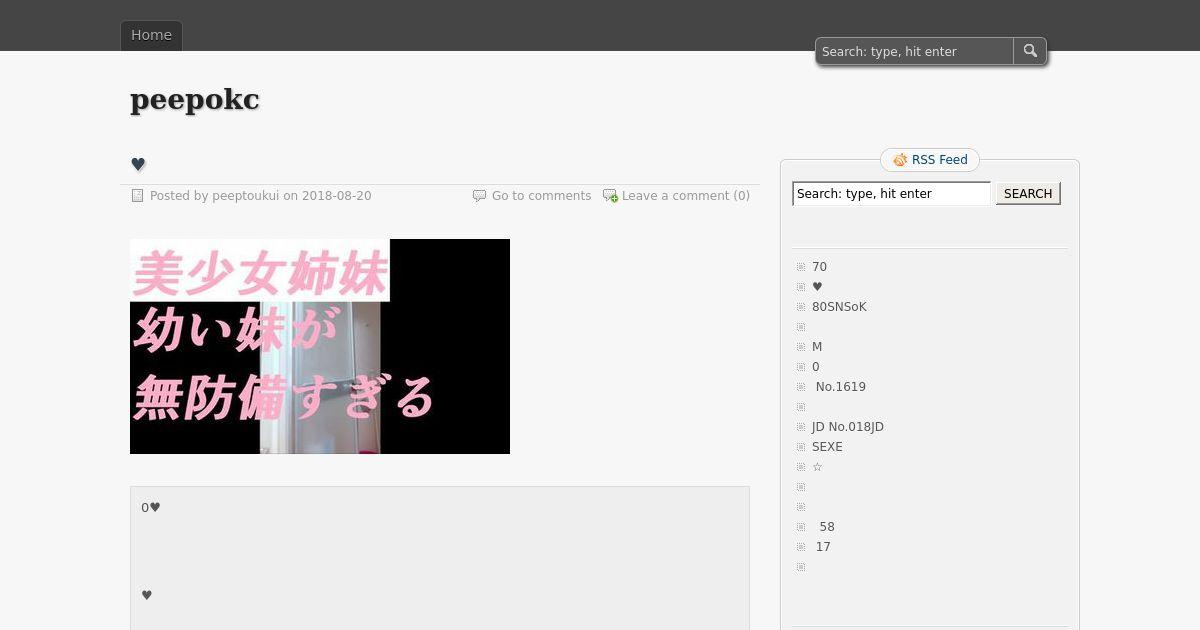Click the page icon before Posted by

[138, 196]
